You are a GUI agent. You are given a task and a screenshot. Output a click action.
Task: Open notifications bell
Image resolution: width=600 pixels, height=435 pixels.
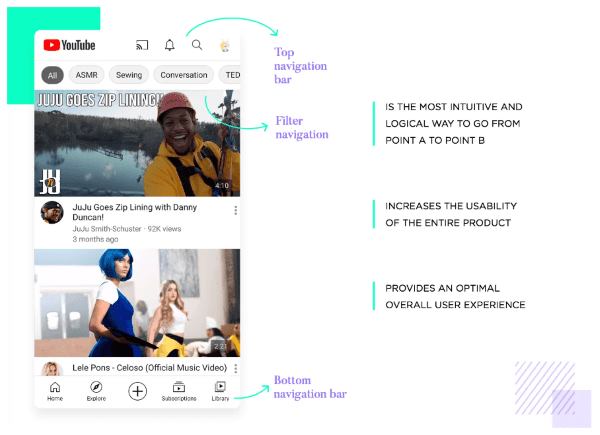tap(169, 45)
